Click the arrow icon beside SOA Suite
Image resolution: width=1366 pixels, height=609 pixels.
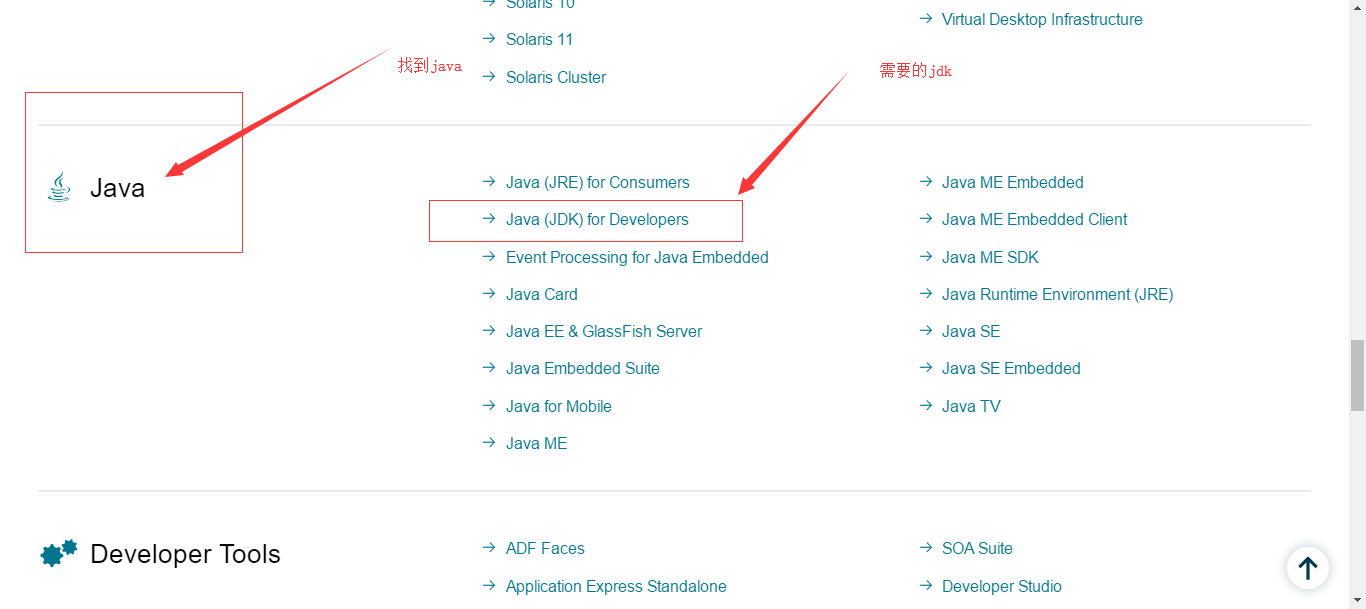pyautogui.click(x=925, y=548)
